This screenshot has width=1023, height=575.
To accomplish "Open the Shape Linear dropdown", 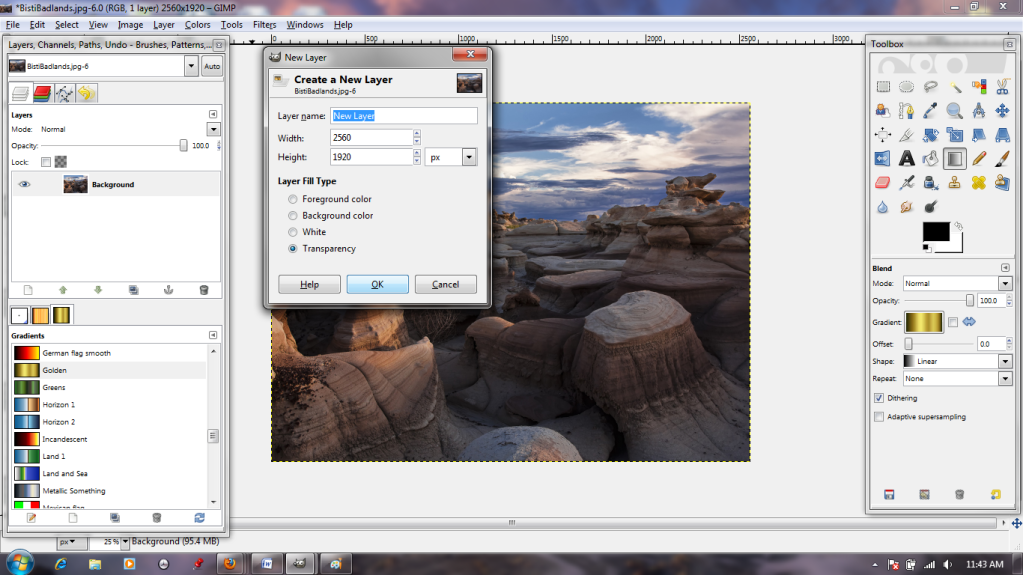I will coord(1005,362).
